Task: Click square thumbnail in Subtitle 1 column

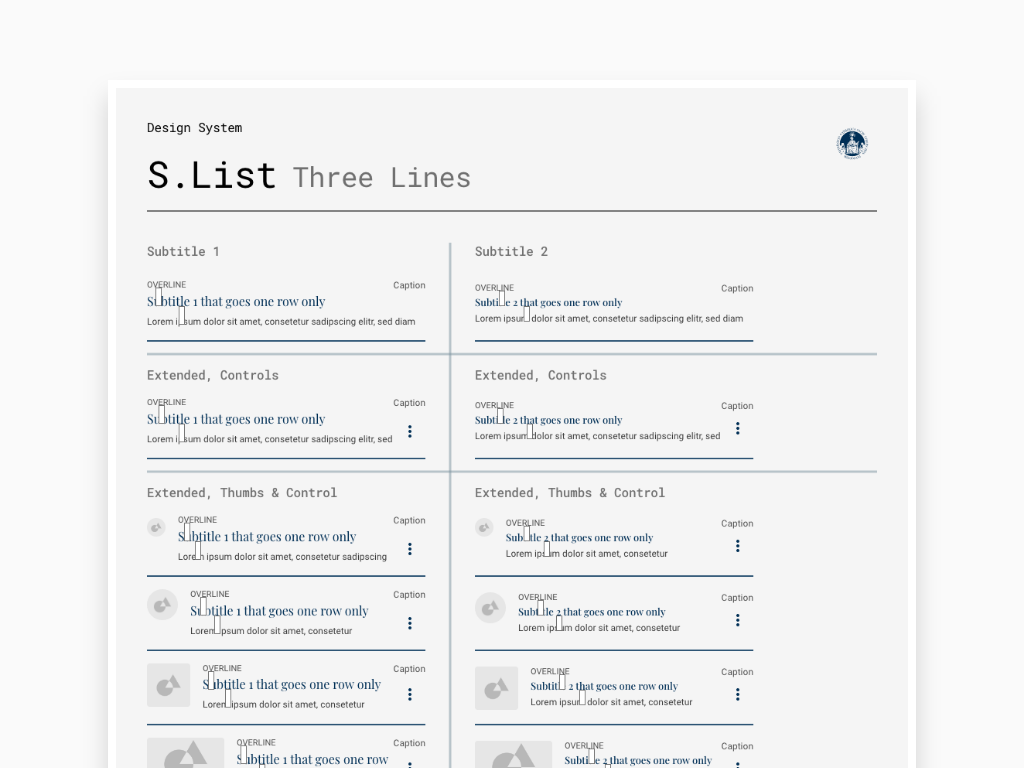Action: [x=168, y=685]
